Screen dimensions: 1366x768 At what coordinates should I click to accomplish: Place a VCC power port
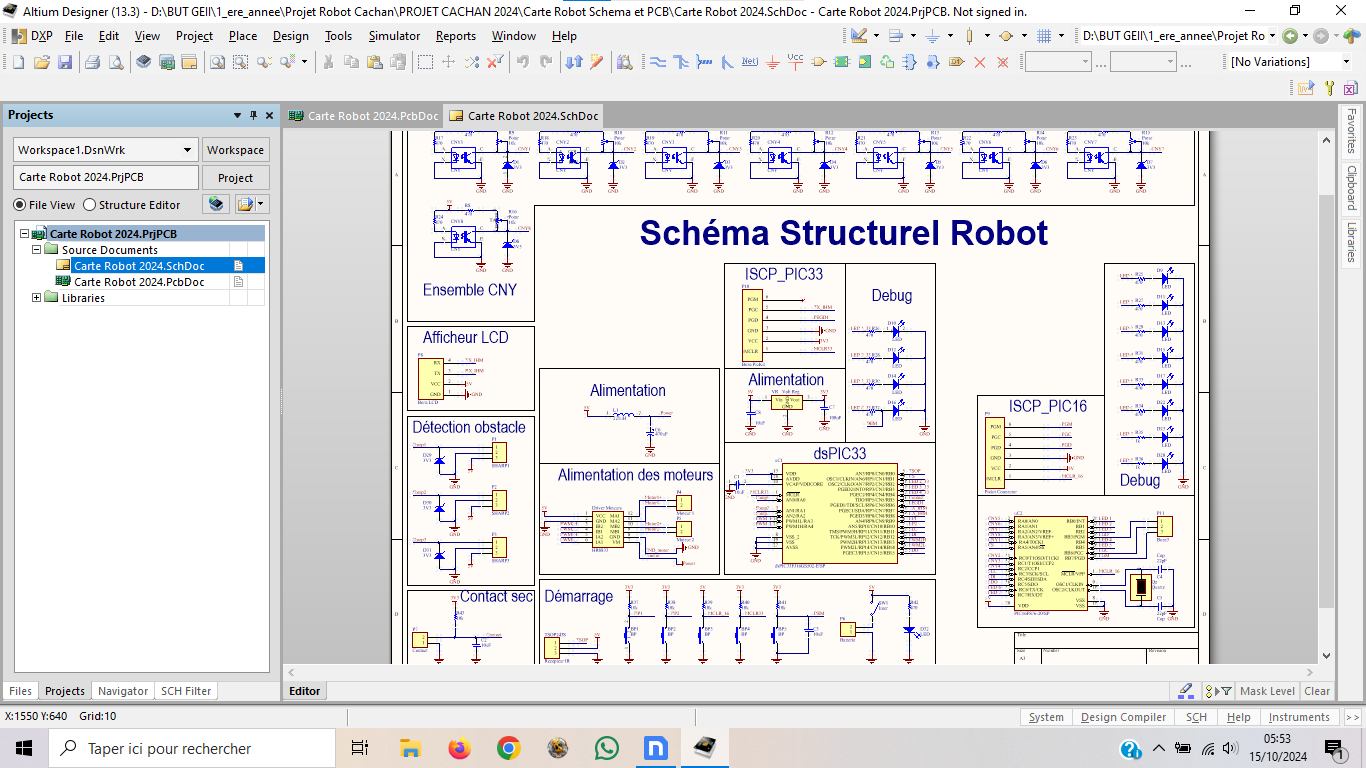click(795, 62)
